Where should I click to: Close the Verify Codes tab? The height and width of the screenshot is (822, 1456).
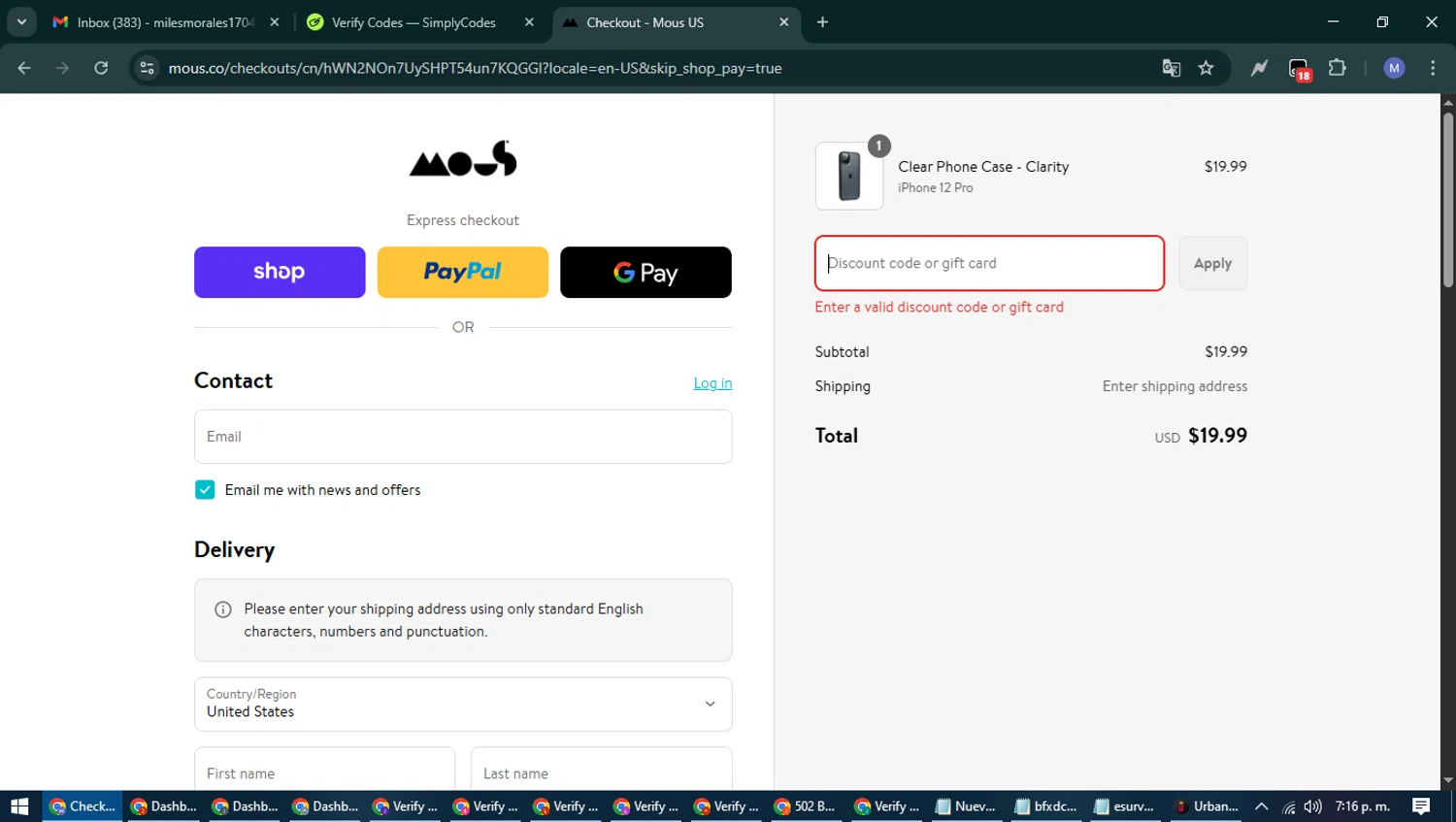529,22
